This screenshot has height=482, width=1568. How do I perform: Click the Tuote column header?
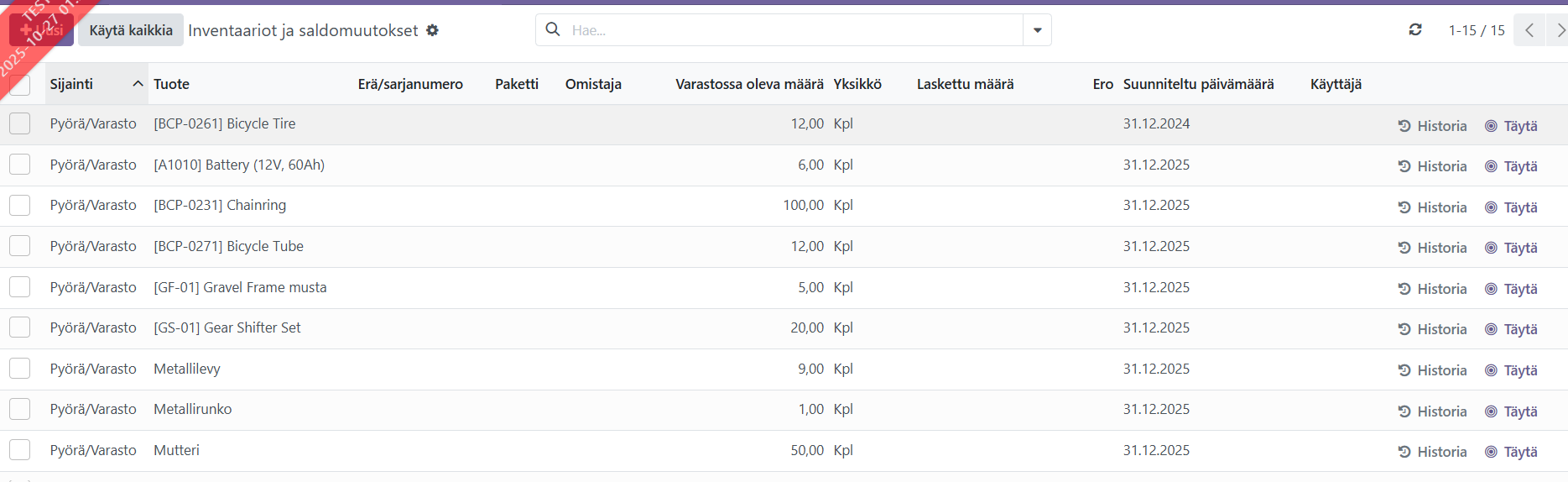pyautogui.click(x=172, y=84)
